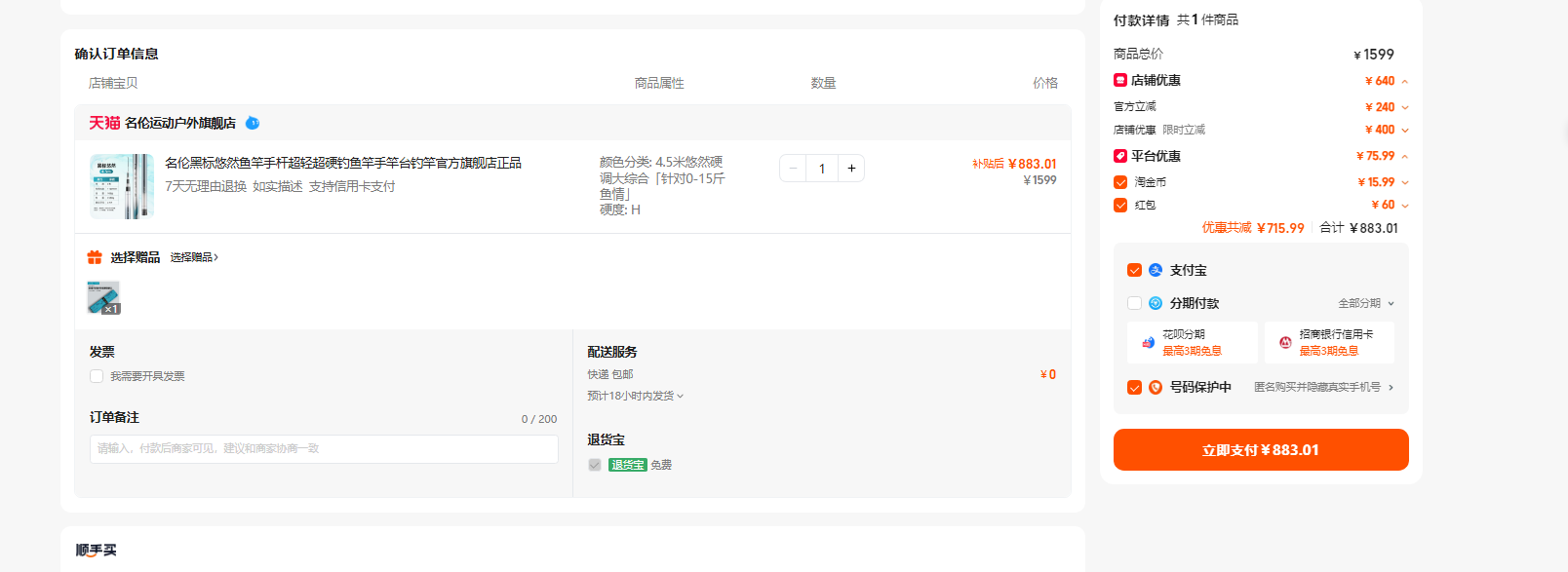1568x572 pixels.
Task: Uncheck the 红包 discount checkbox
Action: (x=1120, y=205)
